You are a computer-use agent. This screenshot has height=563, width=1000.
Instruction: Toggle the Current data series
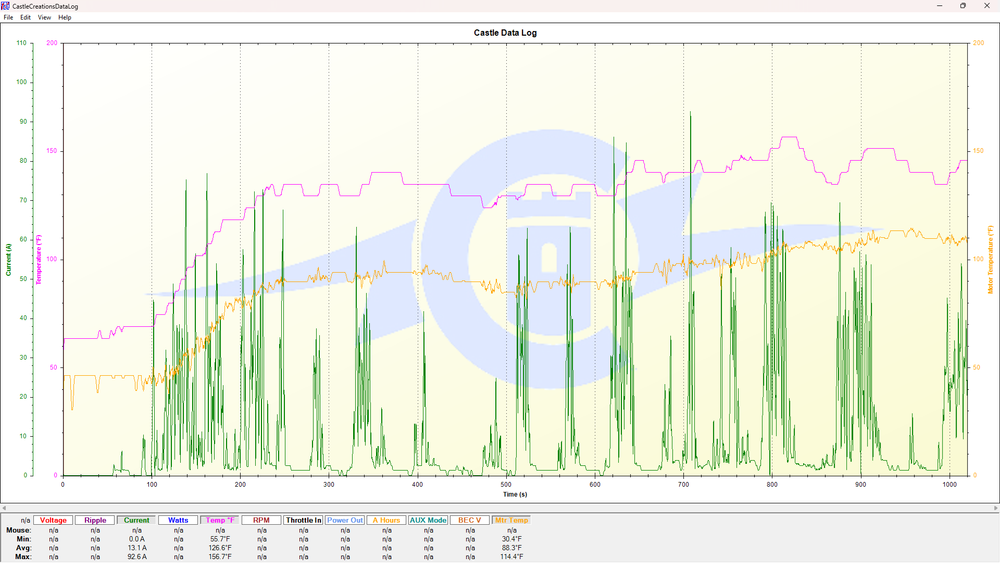pos(136,520)
